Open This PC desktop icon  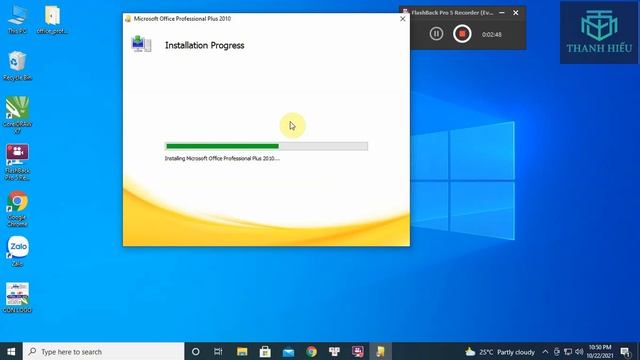[17, 20]
